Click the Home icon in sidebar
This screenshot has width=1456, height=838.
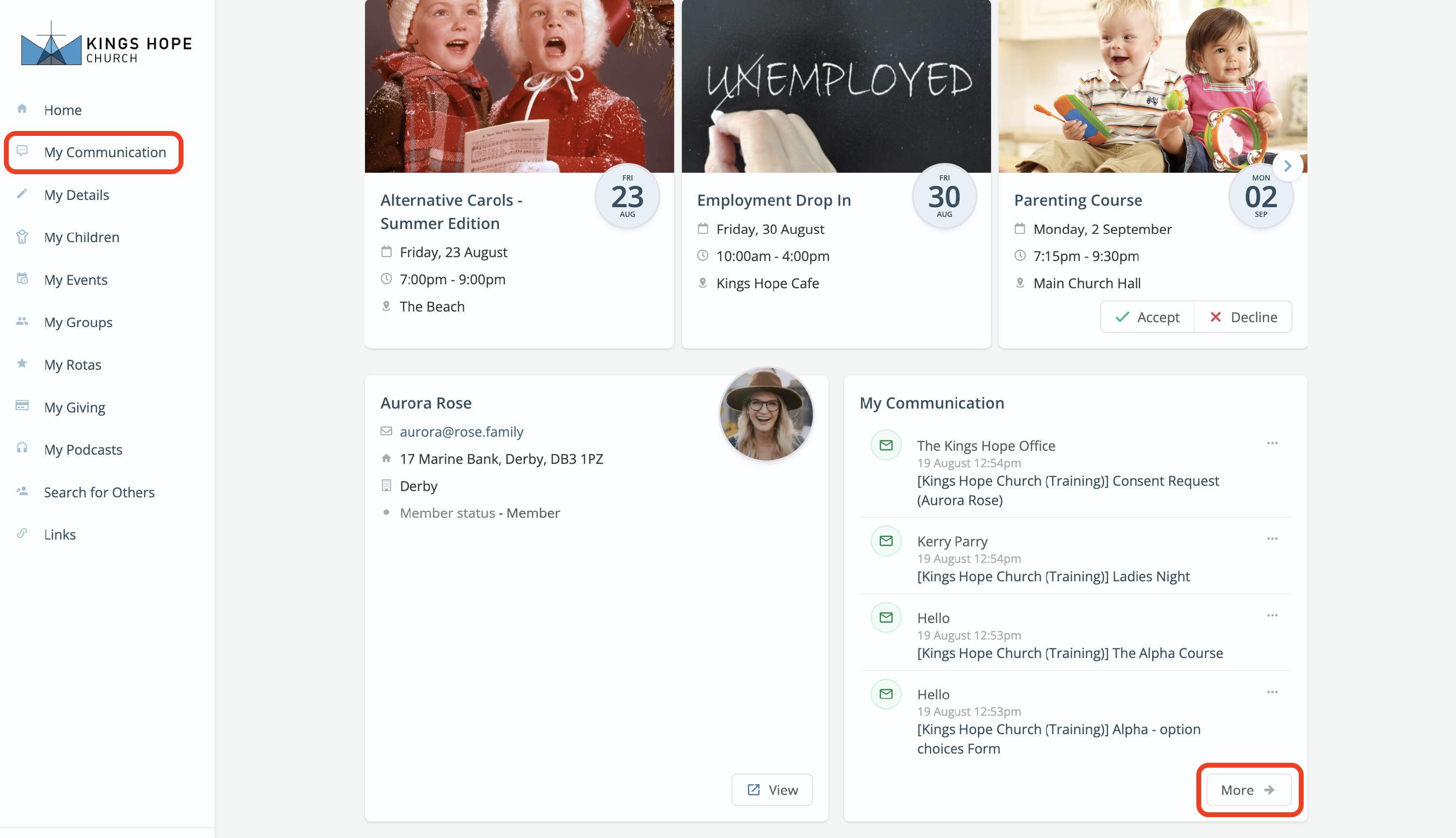[22, 108]
